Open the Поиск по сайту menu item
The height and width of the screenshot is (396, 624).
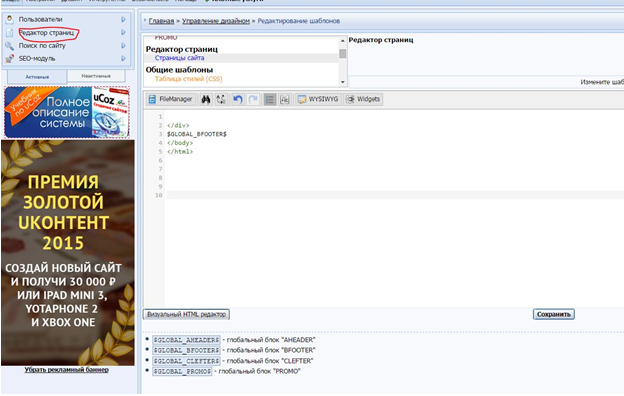(42, 46)
